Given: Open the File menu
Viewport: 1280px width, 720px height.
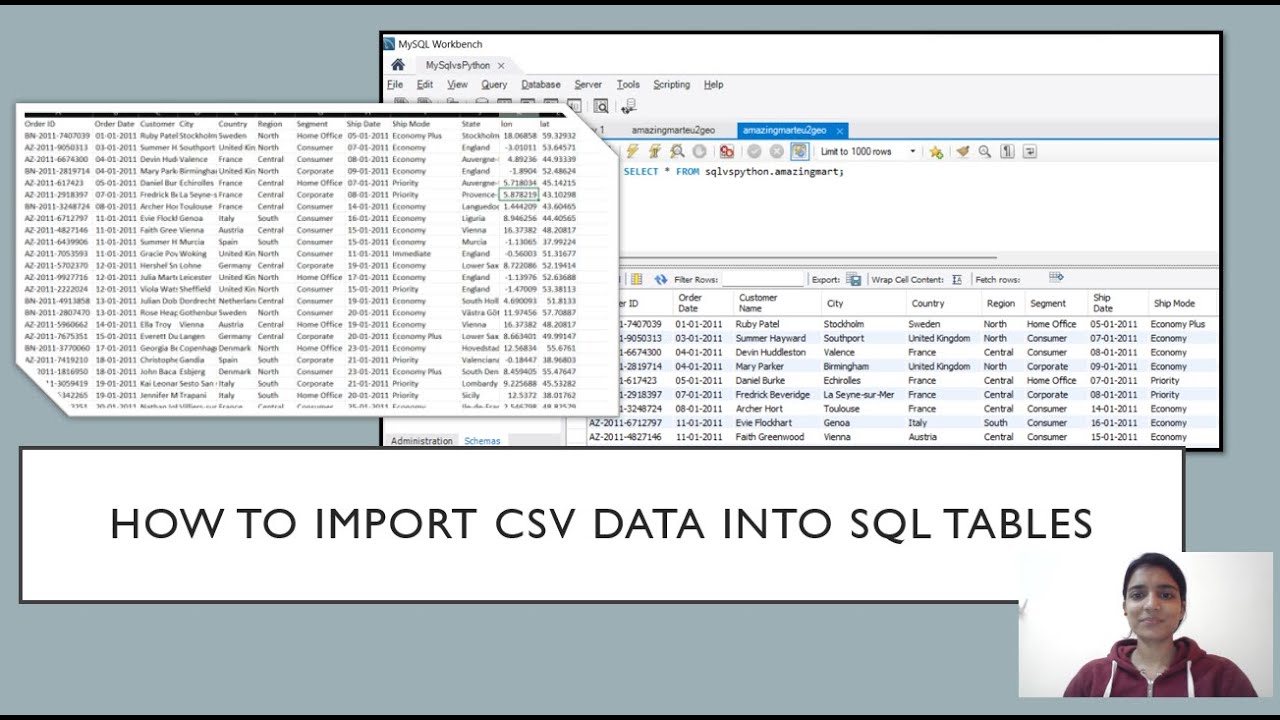Looking at the screenshot, I should [395, 85].
